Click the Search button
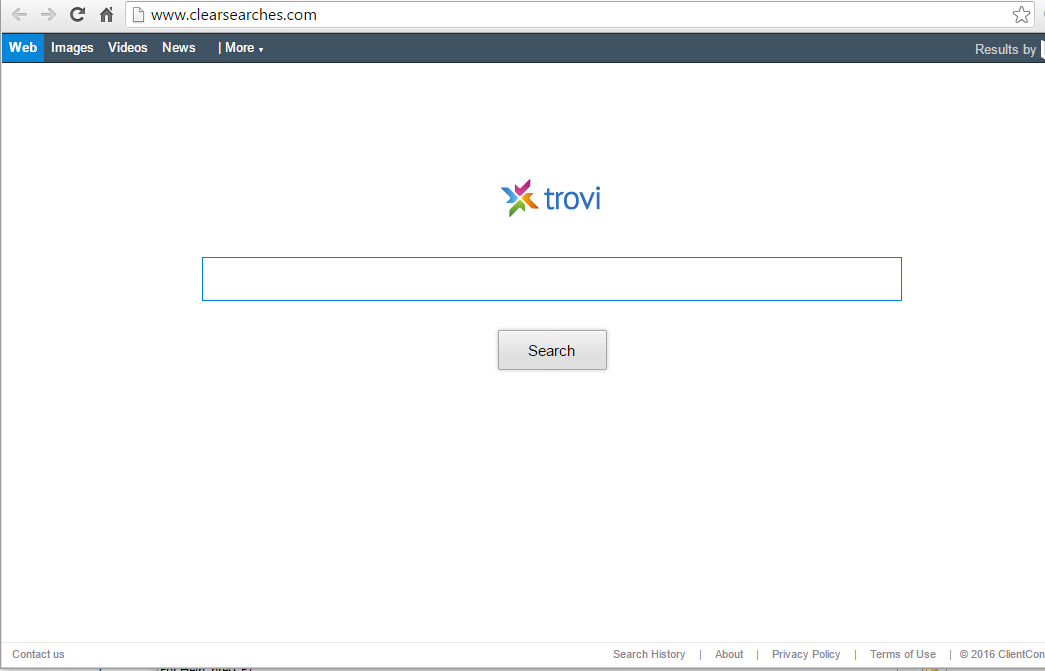1045x671 pixels. 552,350
